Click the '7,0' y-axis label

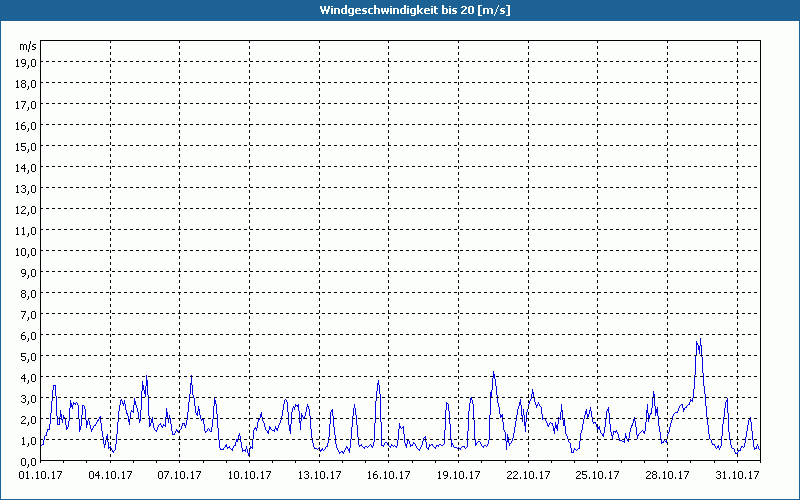(29, 315)
